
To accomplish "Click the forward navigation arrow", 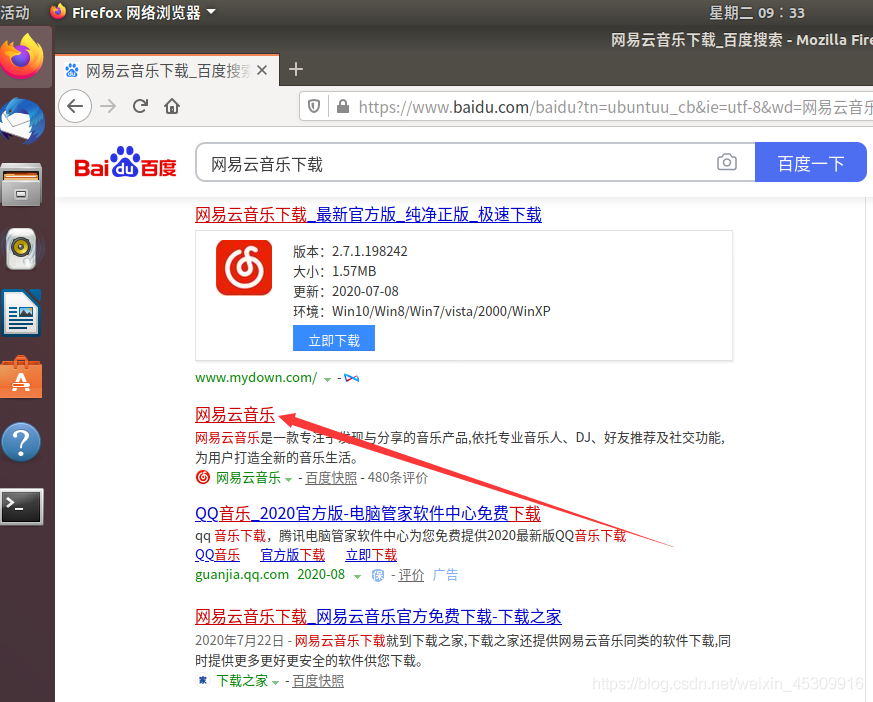I will click(x=108, y=106).
